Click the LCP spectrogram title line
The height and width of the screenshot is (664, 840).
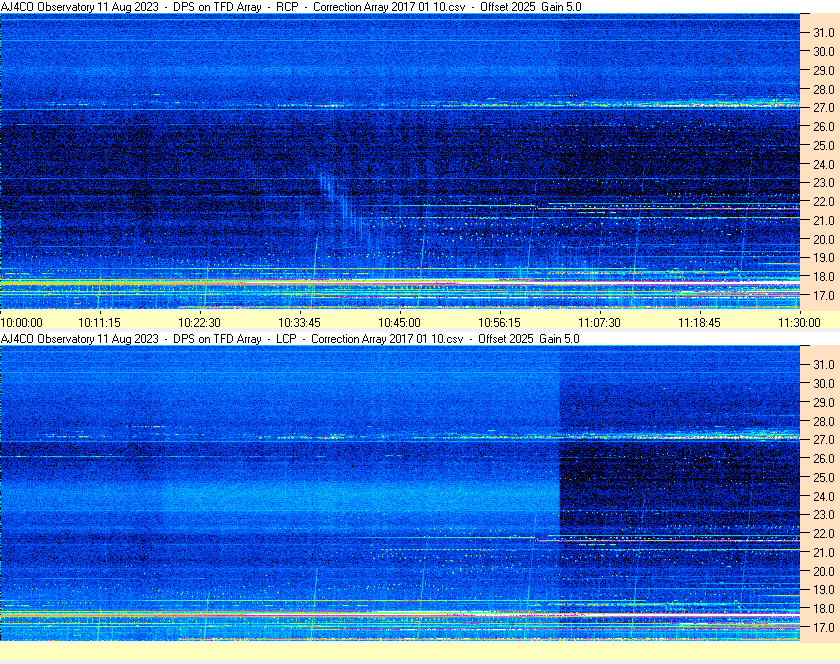click(290, 339)
